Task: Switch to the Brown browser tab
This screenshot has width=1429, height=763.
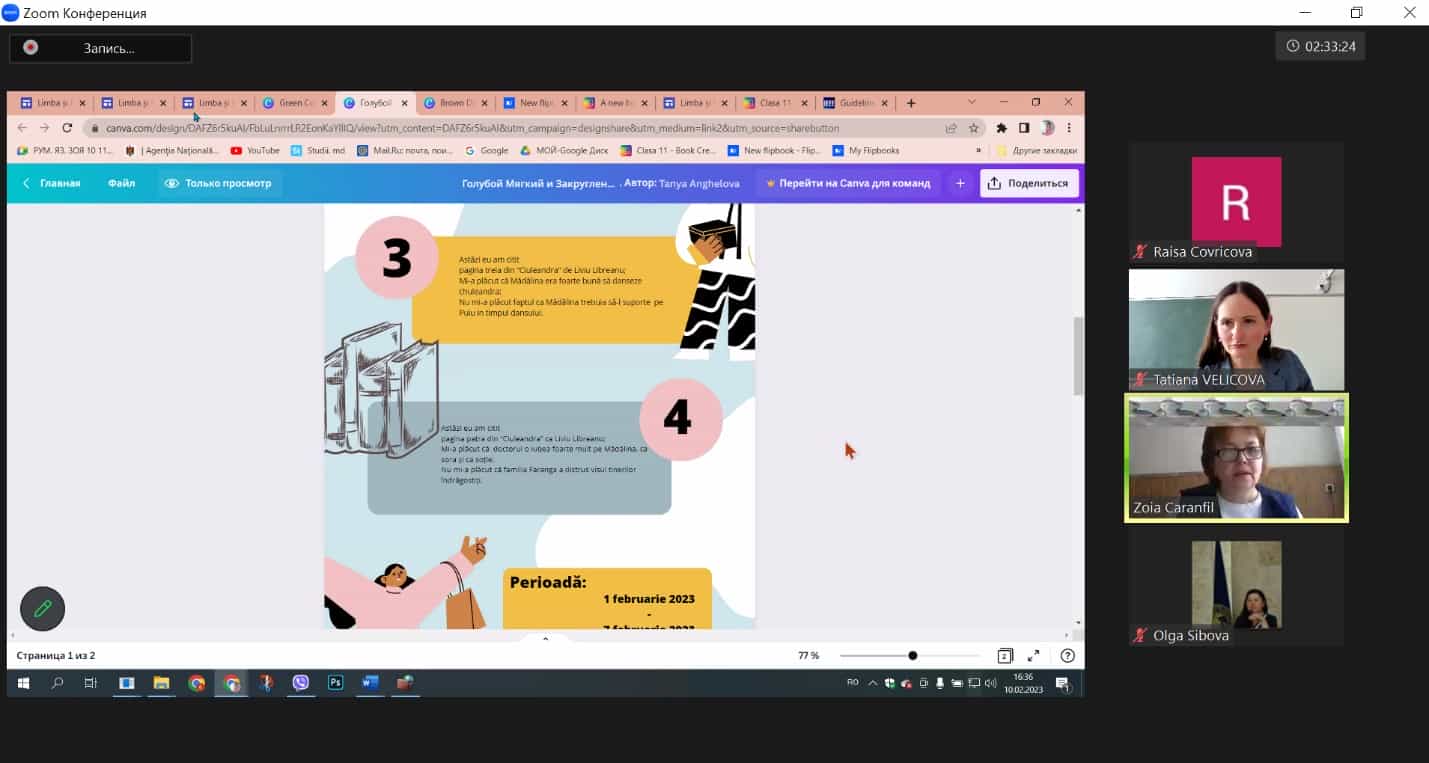Action: [456, 103]
